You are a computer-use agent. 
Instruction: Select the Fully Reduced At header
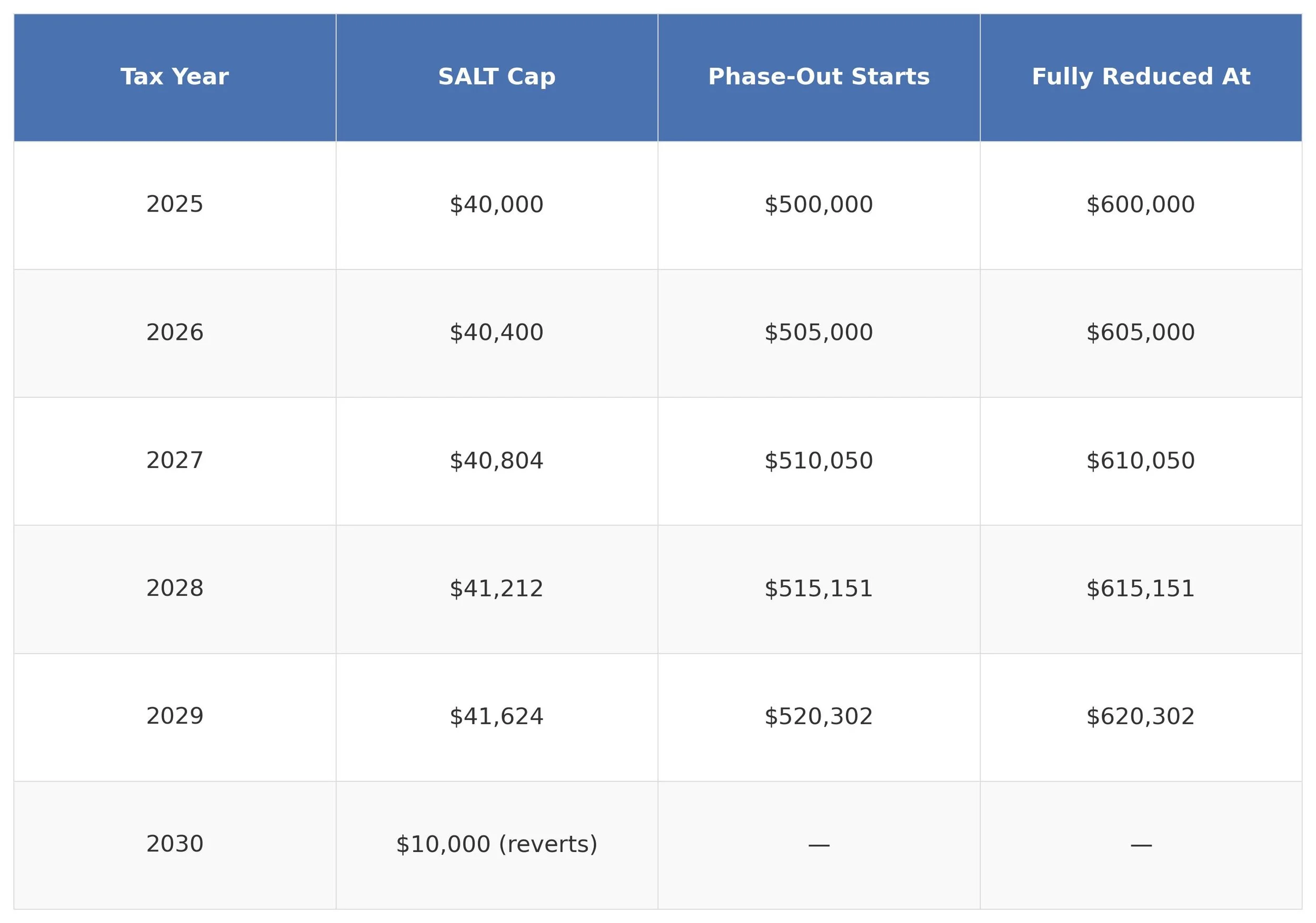pos(1141,77)
